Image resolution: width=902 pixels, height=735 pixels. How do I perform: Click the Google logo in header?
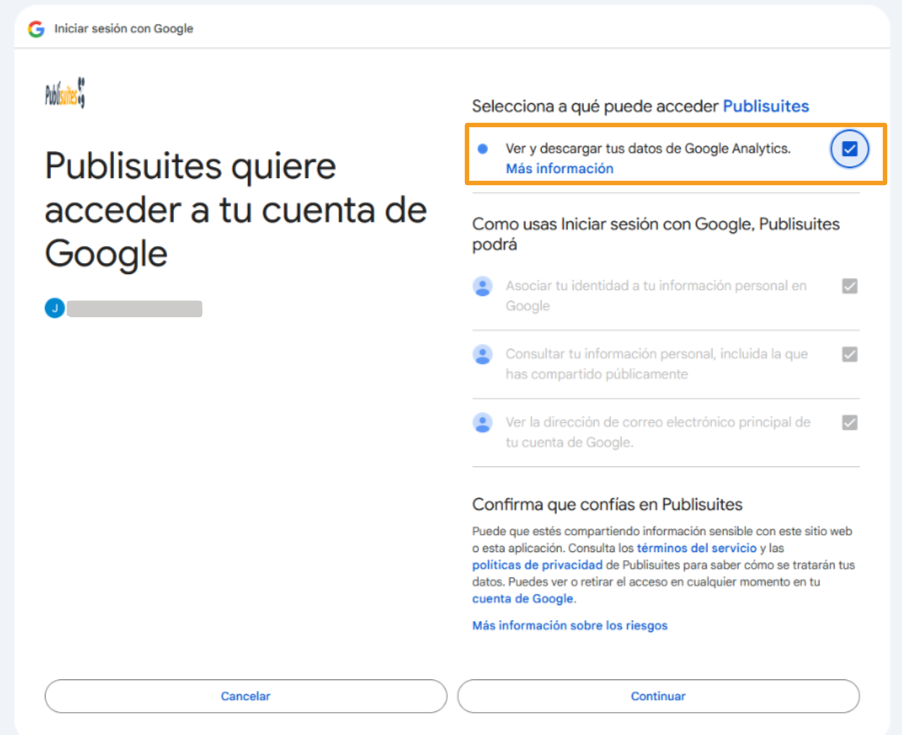(x=36, y=29)
